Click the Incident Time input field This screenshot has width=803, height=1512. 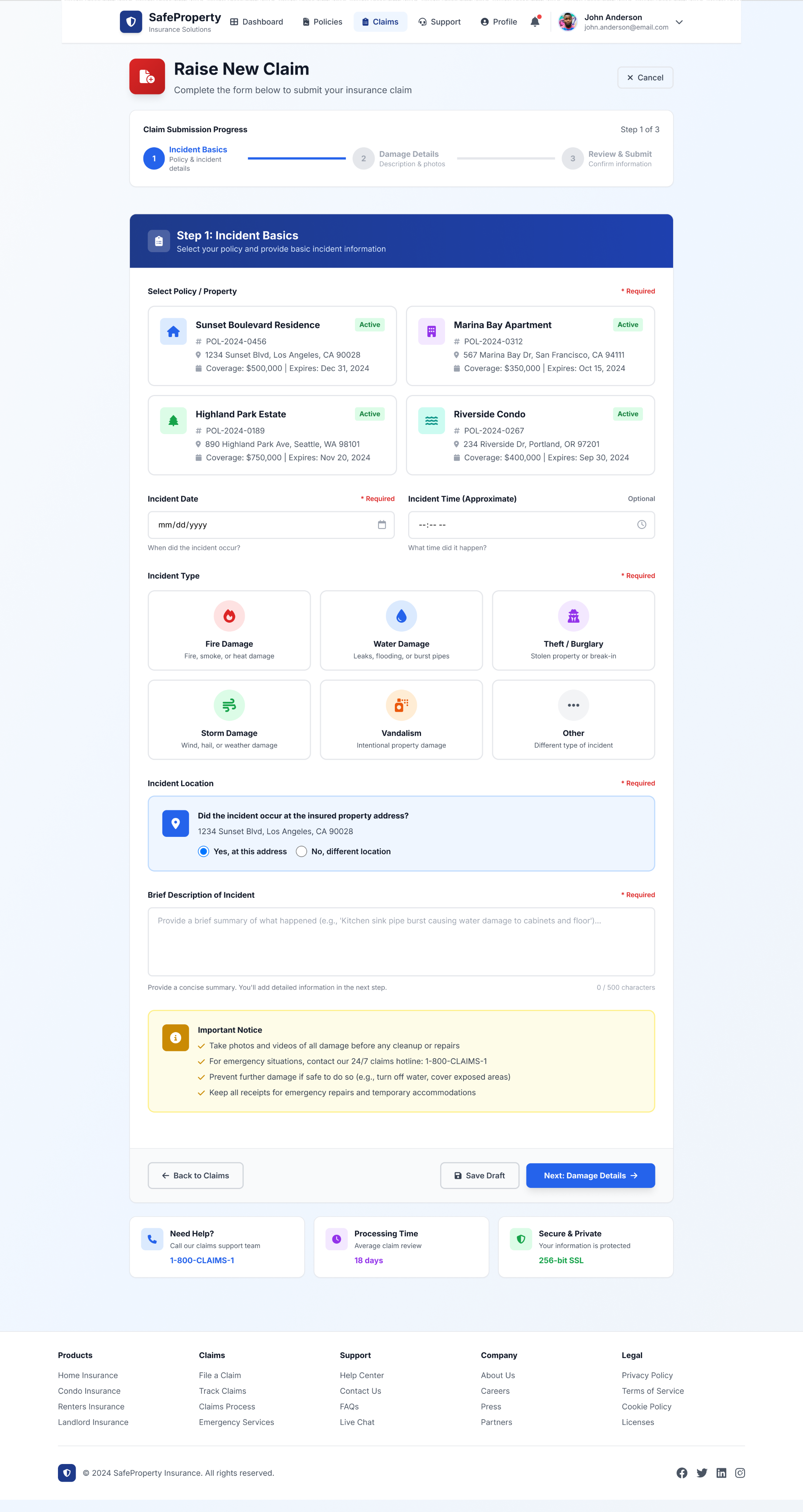(x=532, y=525)
